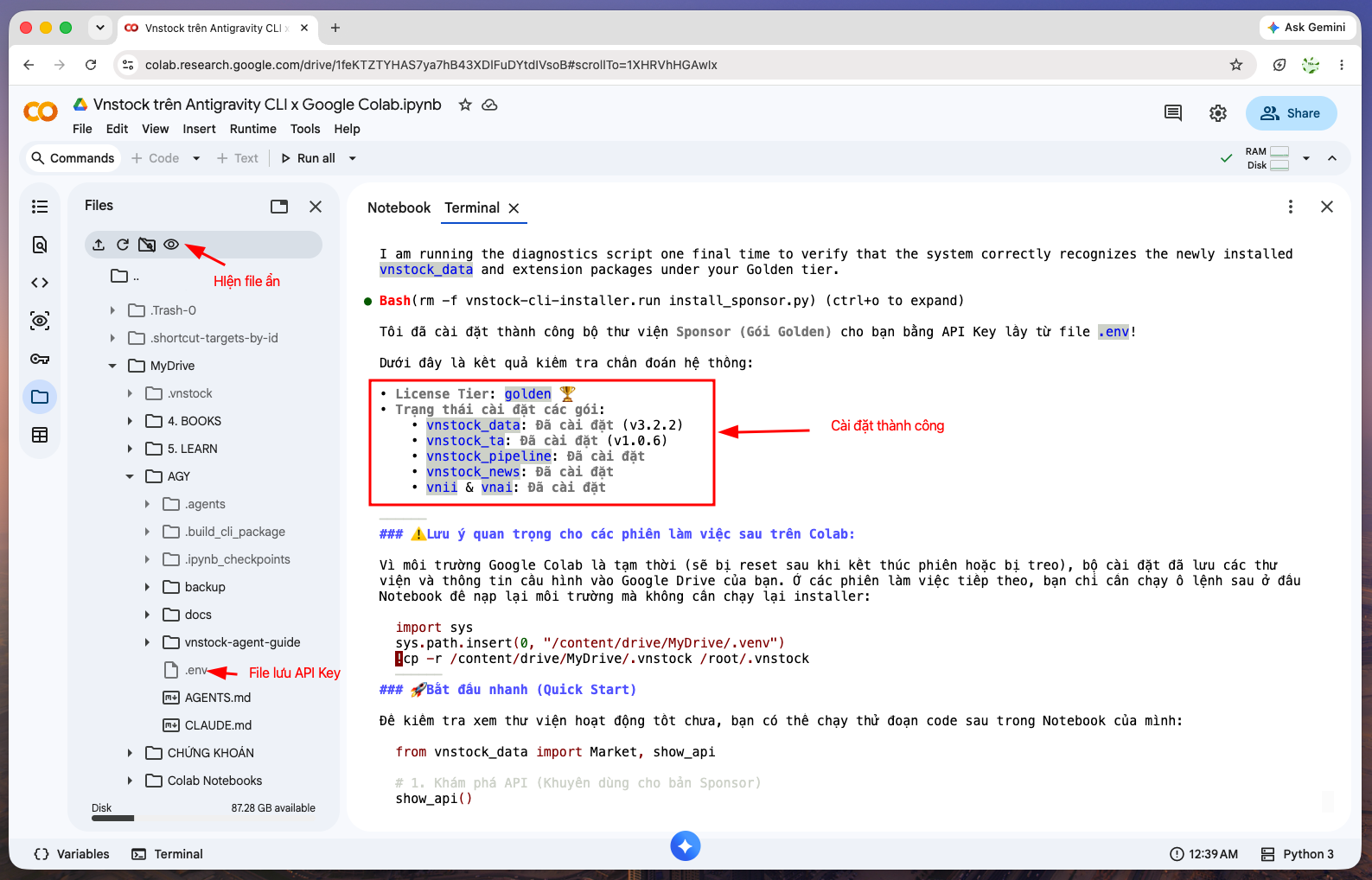Open the File menu
This screenshot has width=1372, height=880.
[x=82, y=129]
